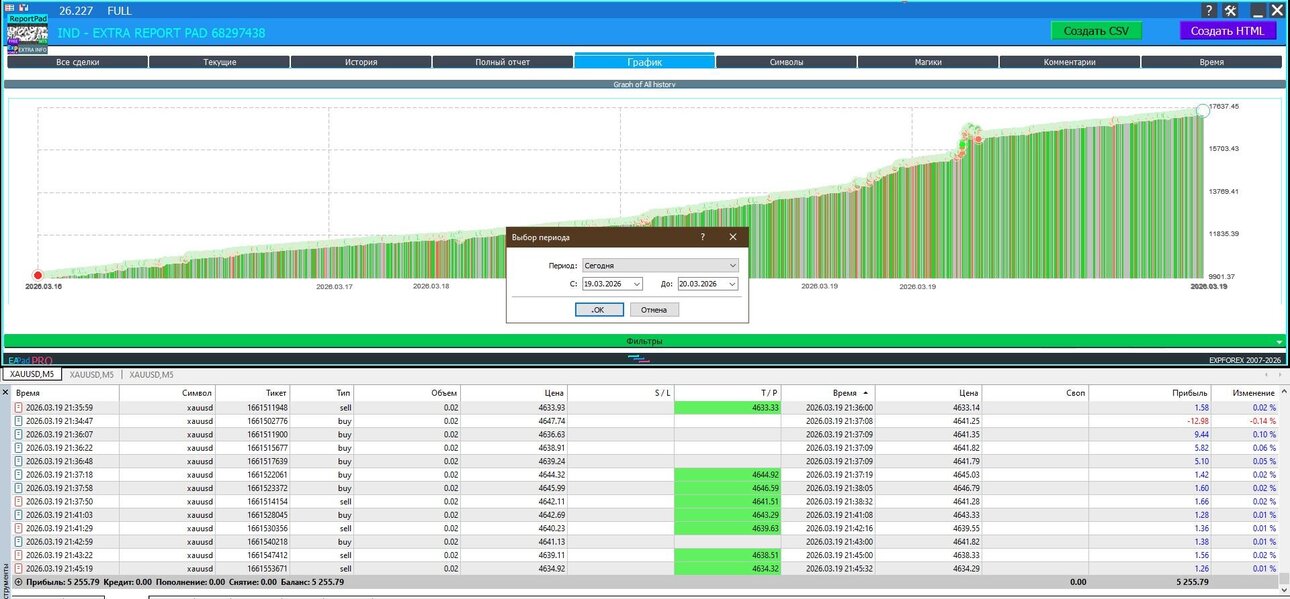1290x599 pixels.
Task: Open the Символы tab
Action: (x=786, y=62)
